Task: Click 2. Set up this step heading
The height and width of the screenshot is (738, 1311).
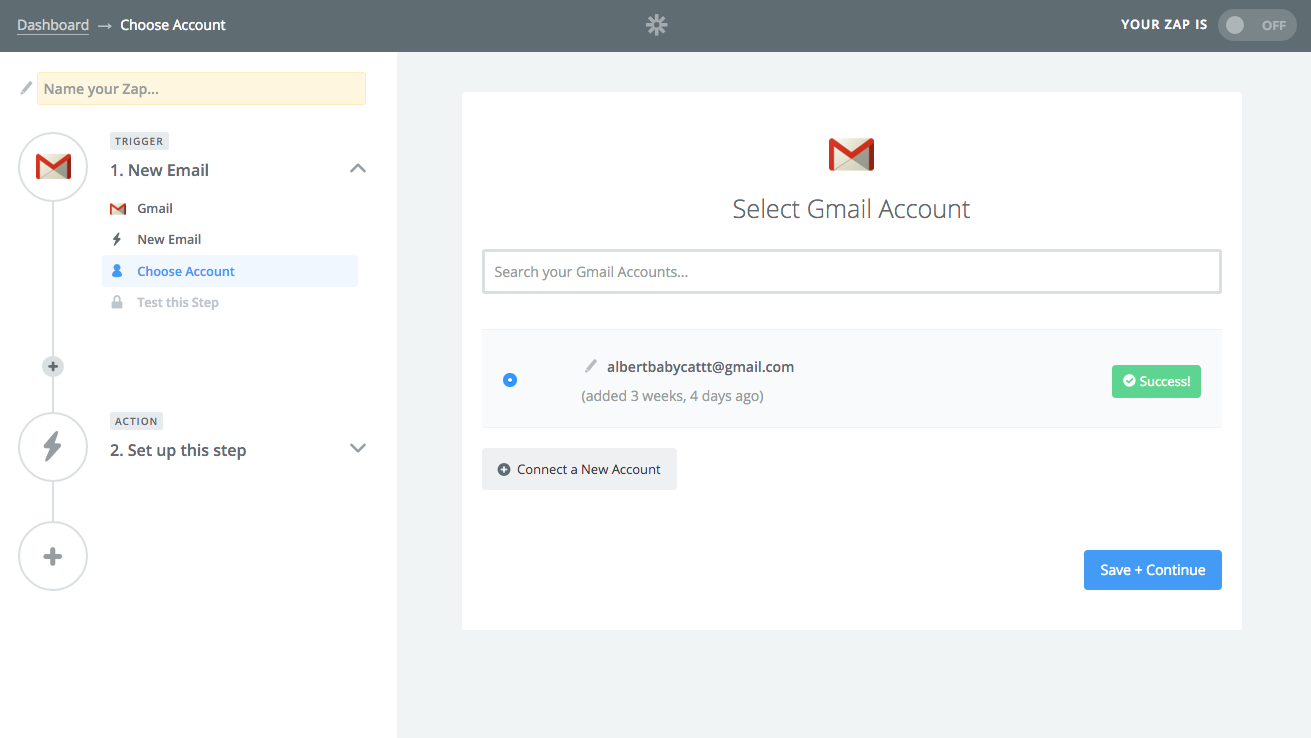Action: pyautogui.click(x=178, y=450)
